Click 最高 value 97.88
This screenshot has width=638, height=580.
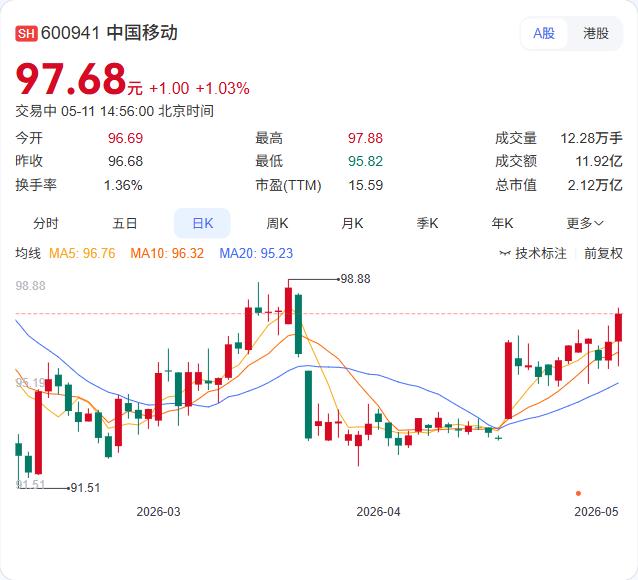tap(365, 138)
